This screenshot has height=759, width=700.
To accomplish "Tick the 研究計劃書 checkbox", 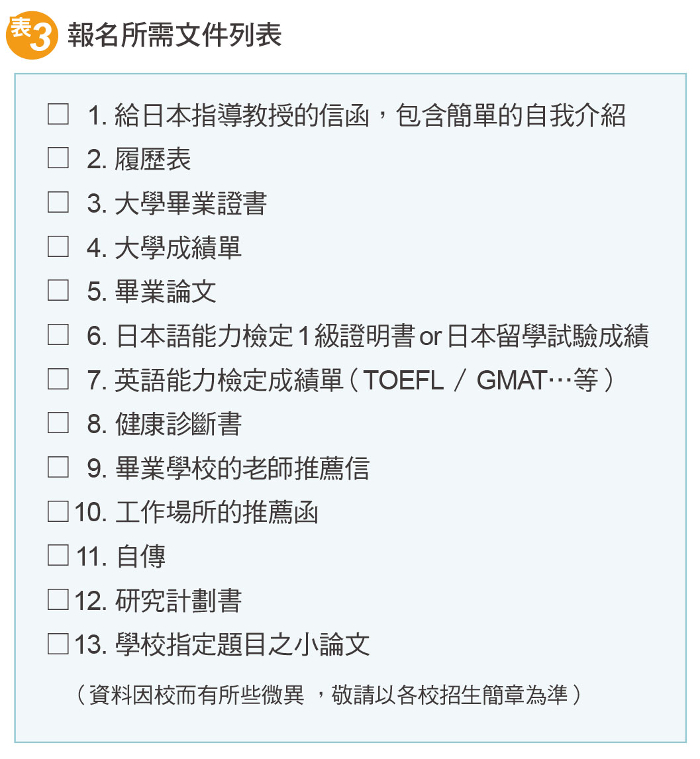I will tap(58, 599).
